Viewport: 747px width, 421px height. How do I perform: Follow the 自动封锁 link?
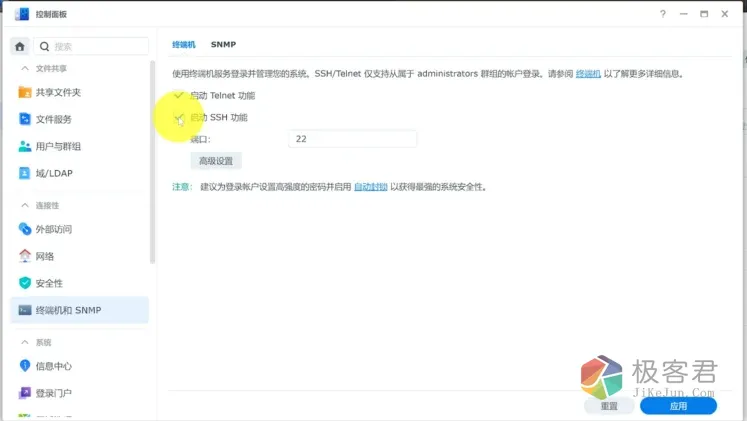point(371,187)
